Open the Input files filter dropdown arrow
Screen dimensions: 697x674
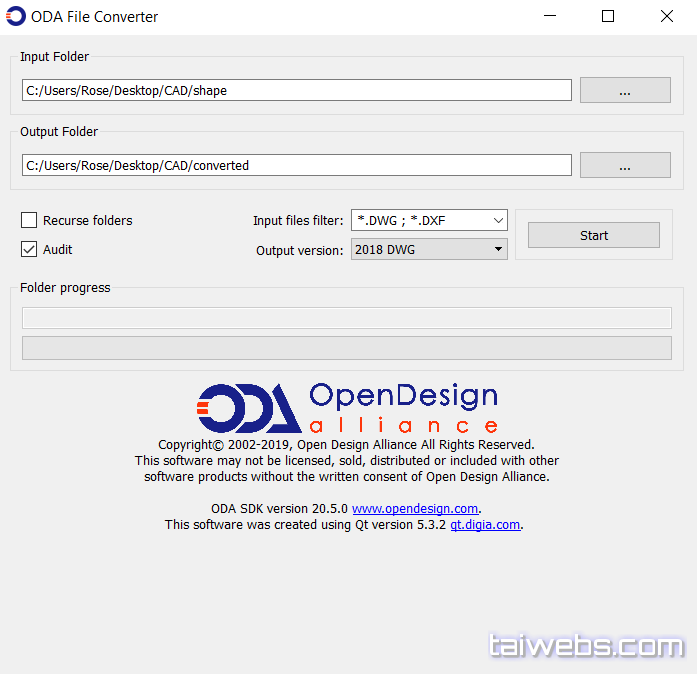pos(498,220)
